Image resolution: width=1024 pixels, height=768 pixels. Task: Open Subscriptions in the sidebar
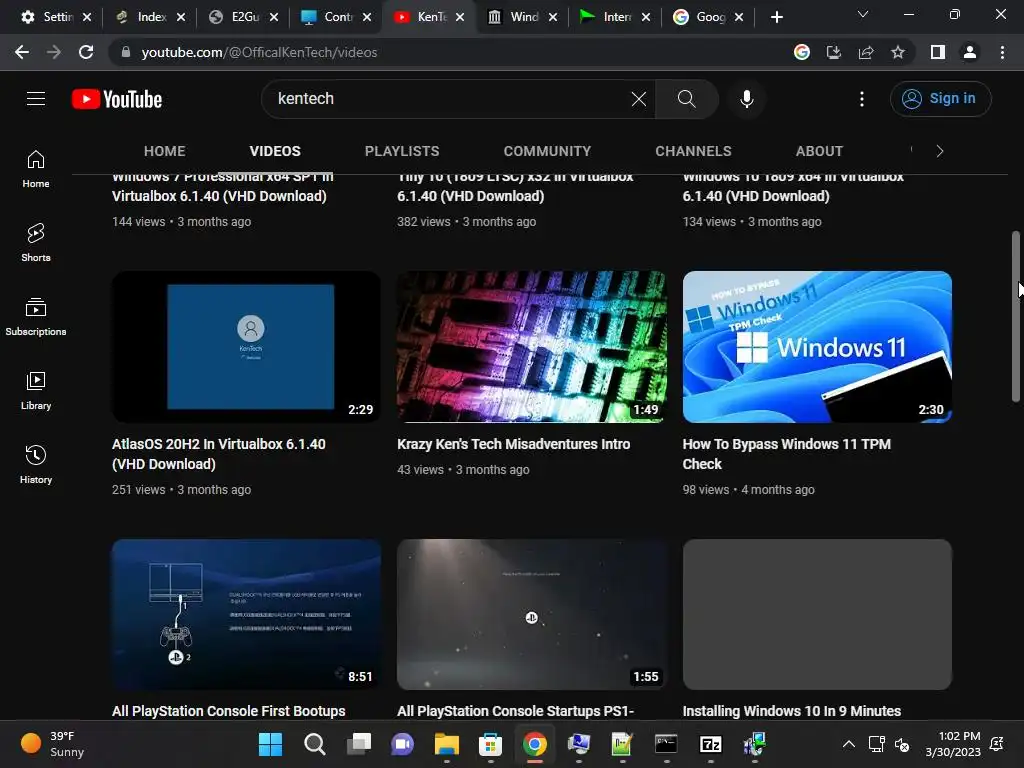click(x=36, y=317)
